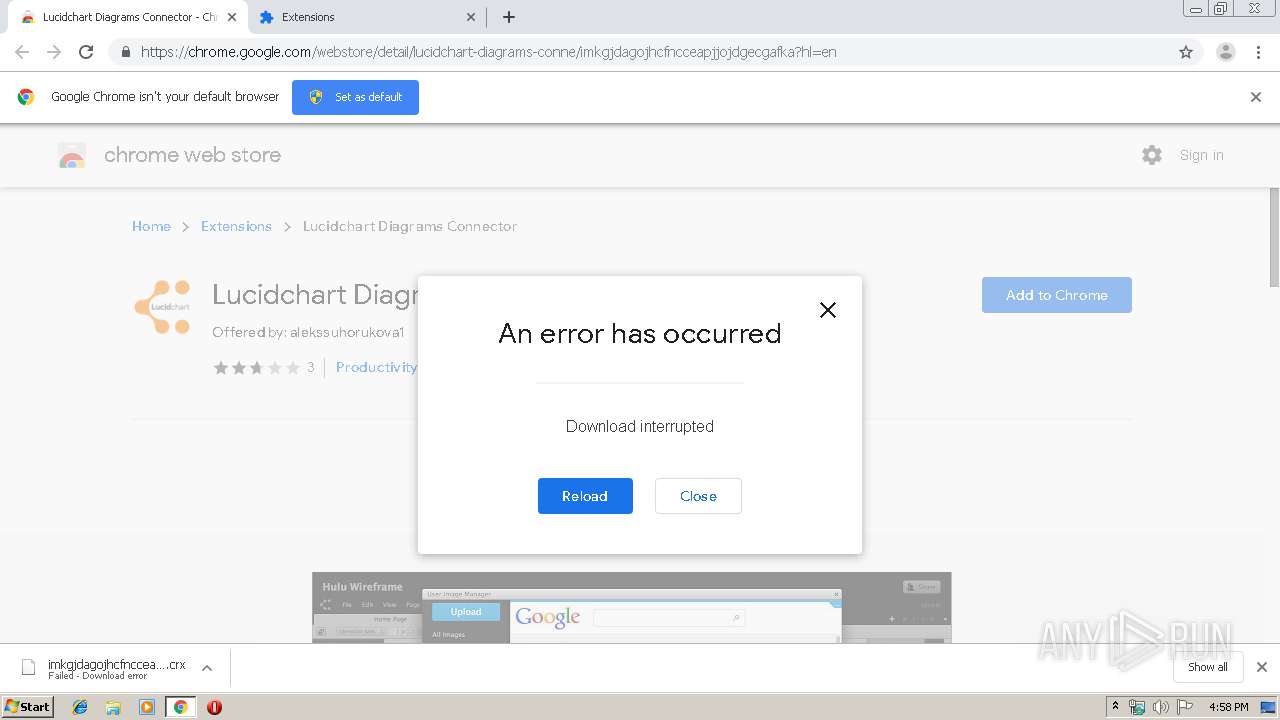Reload the current page
1280x720 pixels.
[86, 52]
